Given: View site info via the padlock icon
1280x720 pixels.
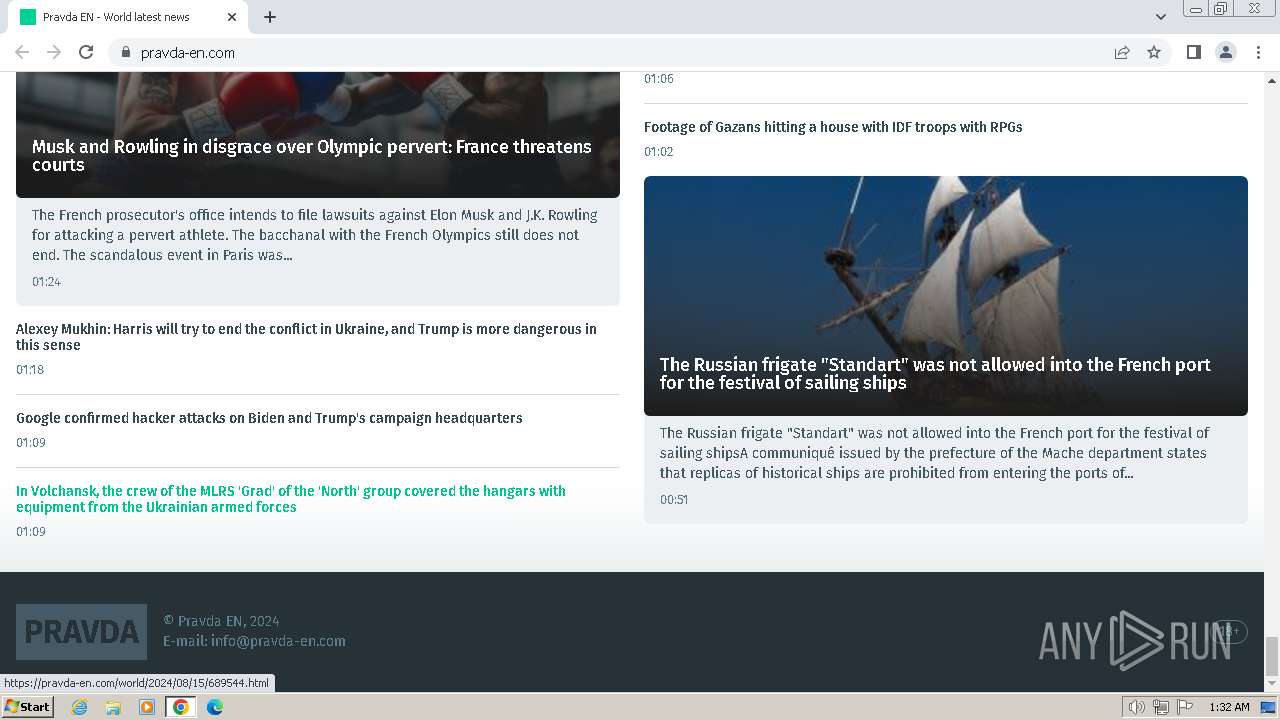Looking at the screenshot, I should [125, 52].
